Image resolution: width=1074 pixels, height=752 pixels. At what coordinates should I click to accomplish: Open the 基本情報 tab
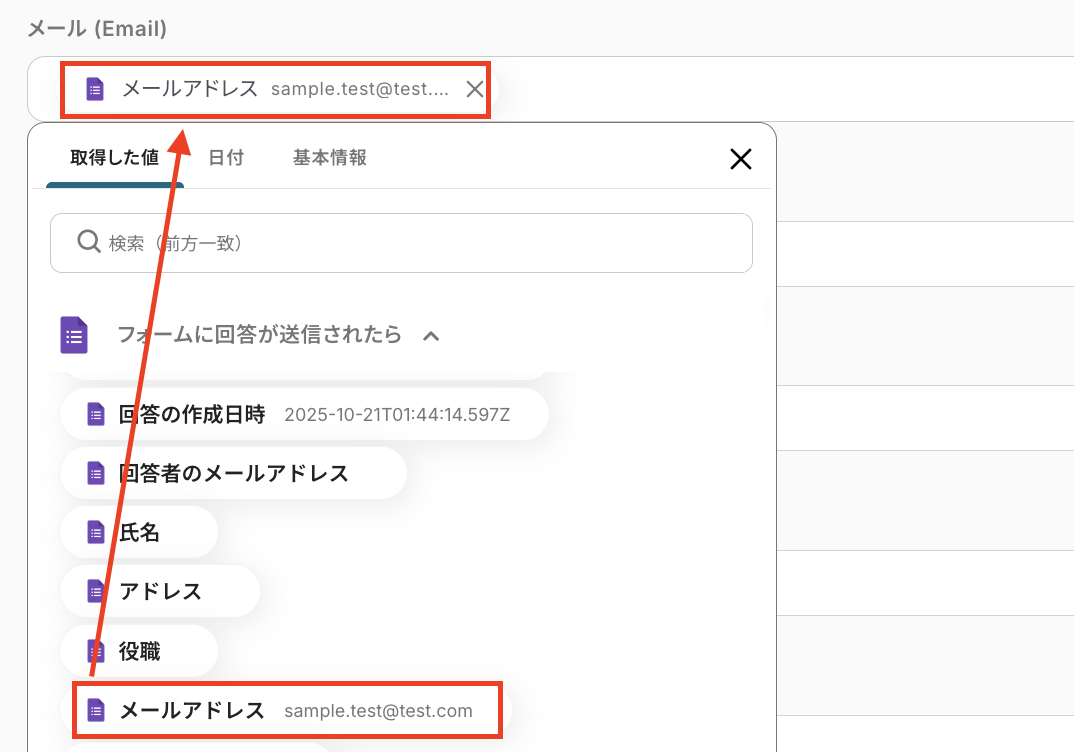[329, 158]
